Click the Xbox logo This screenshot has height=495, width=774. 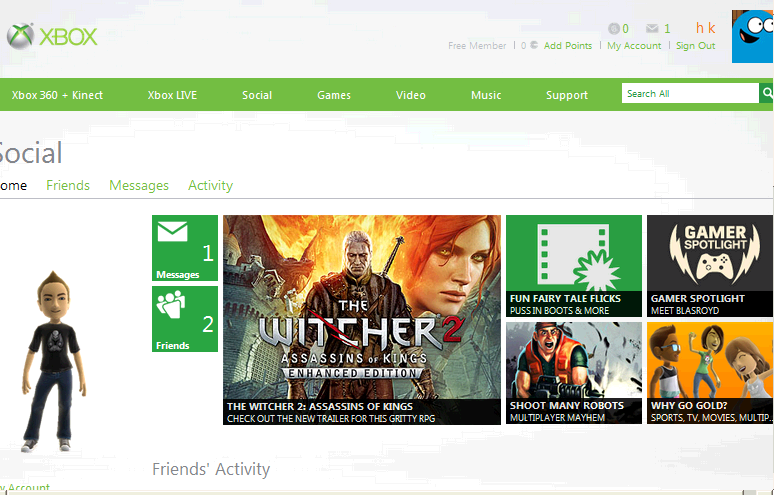[x=52, y=36]
